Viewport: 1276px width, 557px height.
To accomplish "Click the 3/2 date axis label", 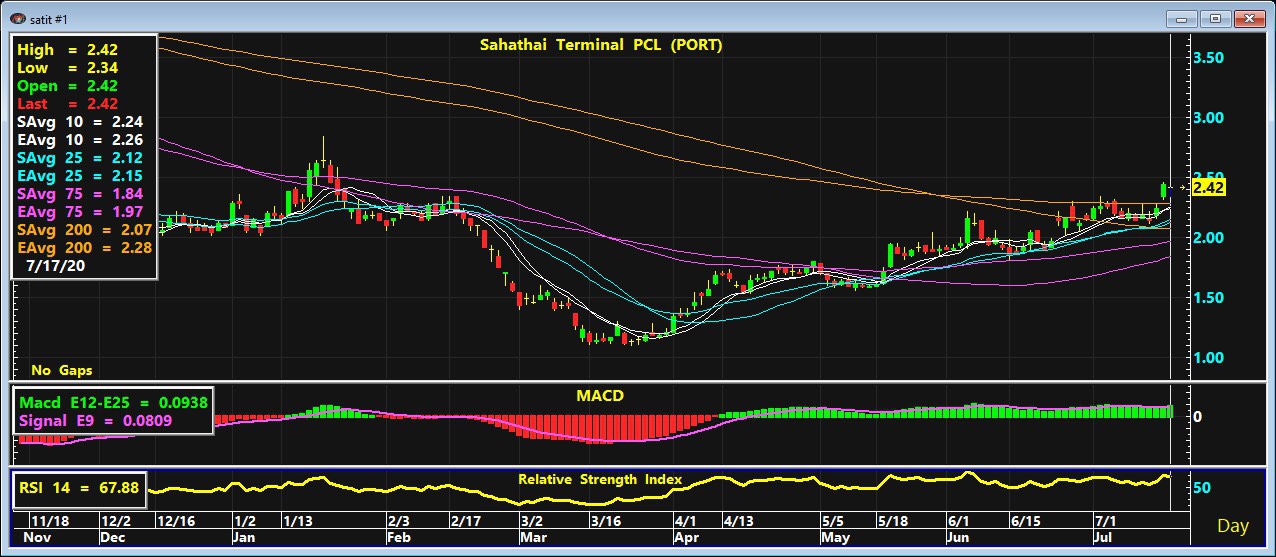I will pos(532,521).
